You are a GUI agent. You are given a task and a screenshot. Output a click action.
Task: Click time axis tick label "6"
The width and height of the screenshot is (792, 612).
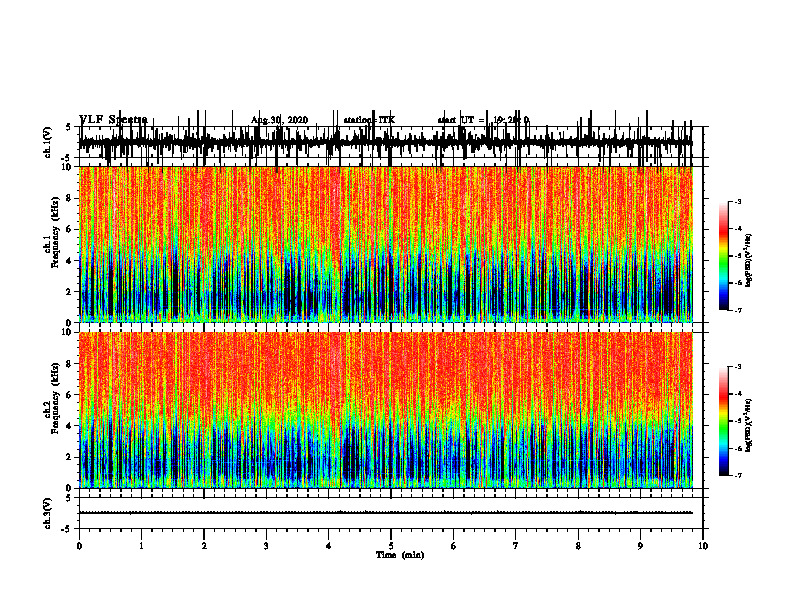[453, 546]
